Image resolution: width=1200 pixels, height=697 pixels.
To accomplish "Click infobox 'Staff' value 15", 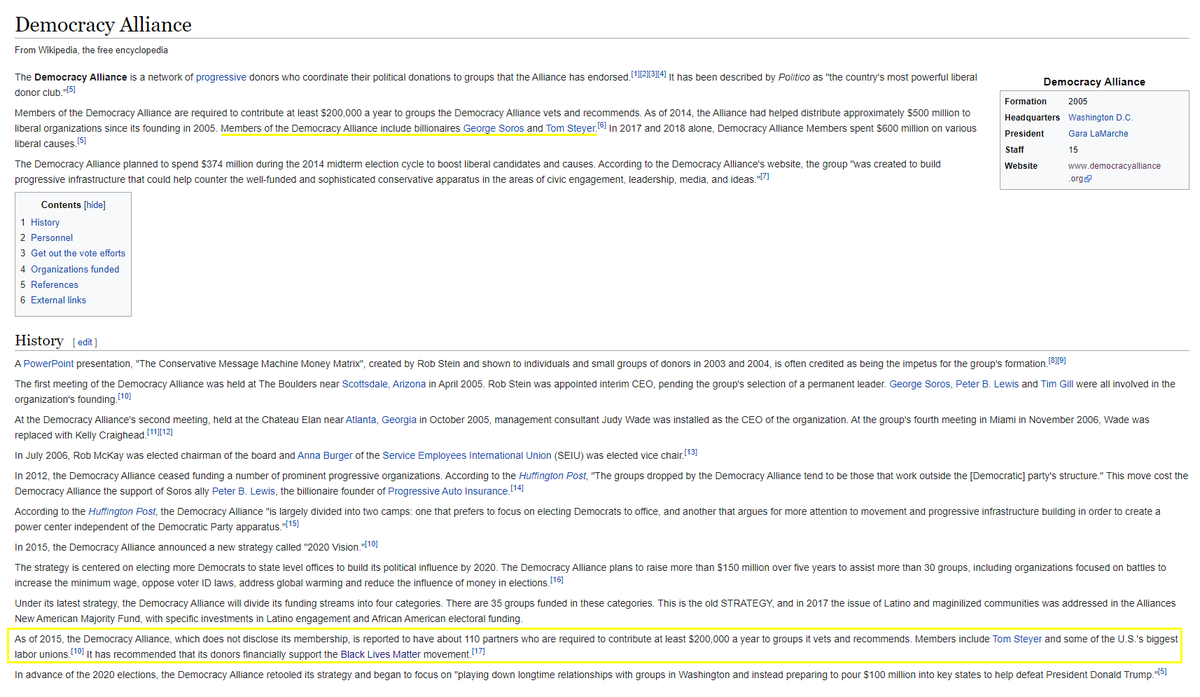I will coord(1073,149).
